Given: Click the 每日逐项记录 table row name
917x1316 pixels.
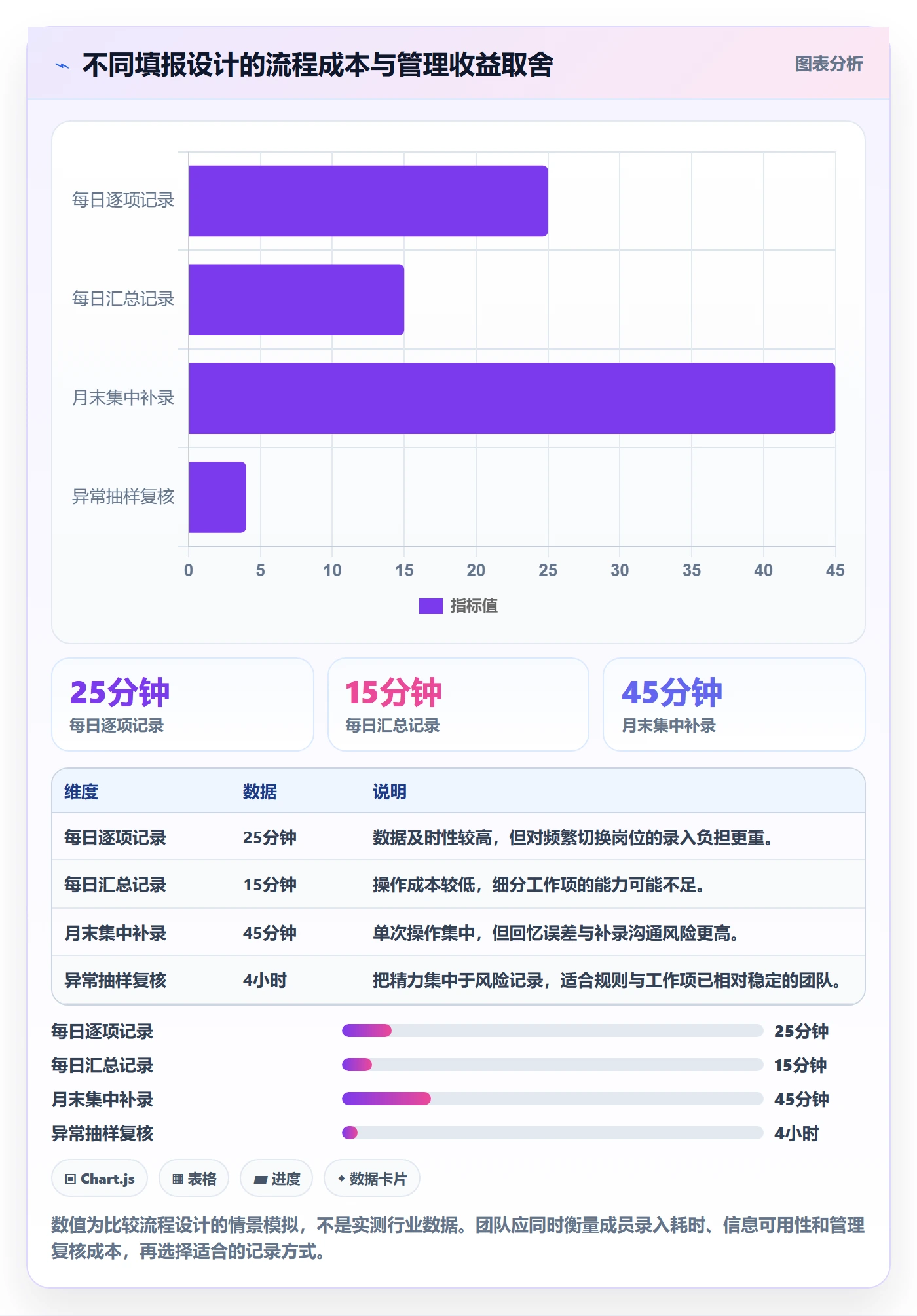Looking at the screenshot, I should coord(115,837).
